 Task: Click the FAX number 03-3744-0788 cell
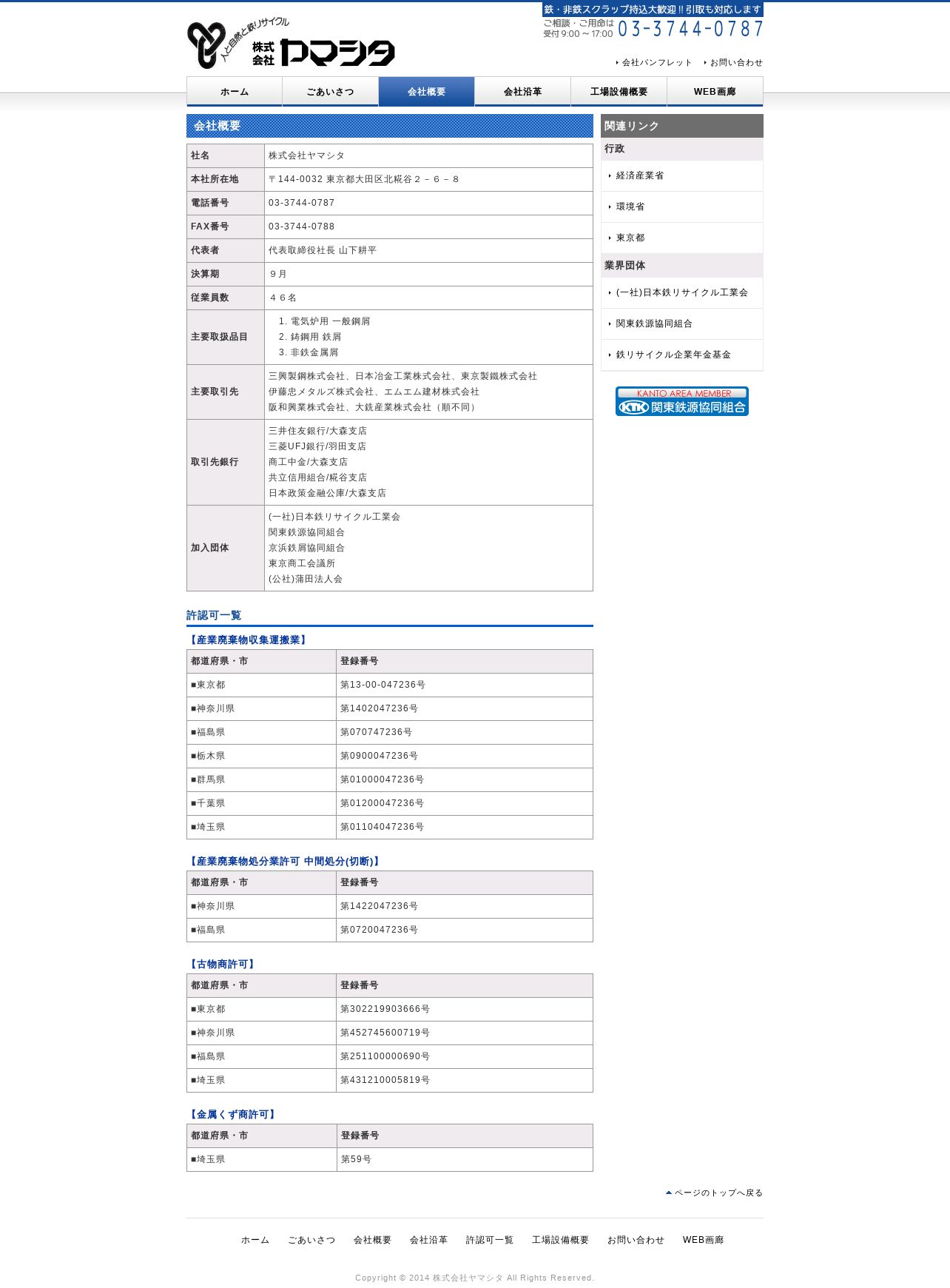(x=428, y=227)
